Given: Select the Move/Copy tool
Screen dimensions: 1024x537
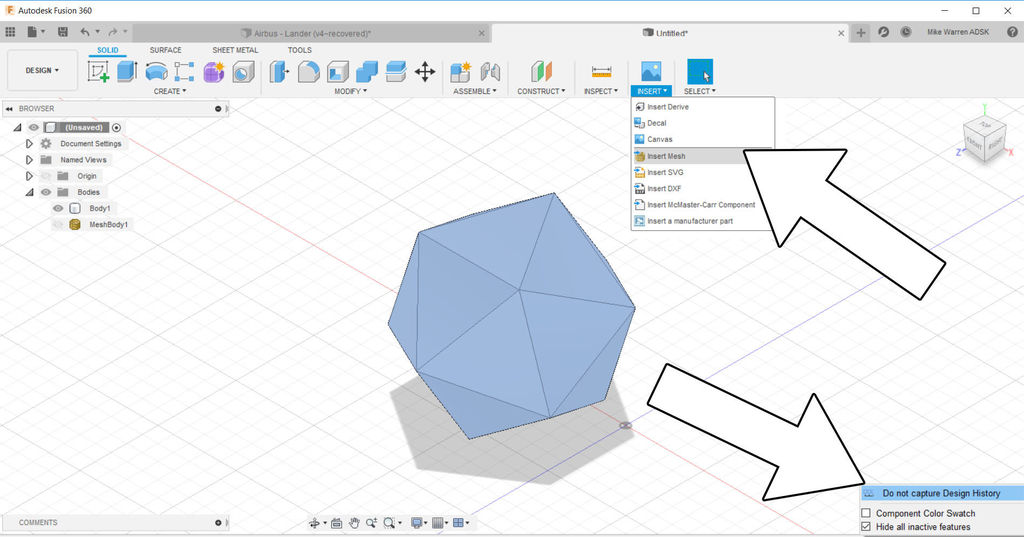Looking at the screenshot, I should [x=425, y=71].
